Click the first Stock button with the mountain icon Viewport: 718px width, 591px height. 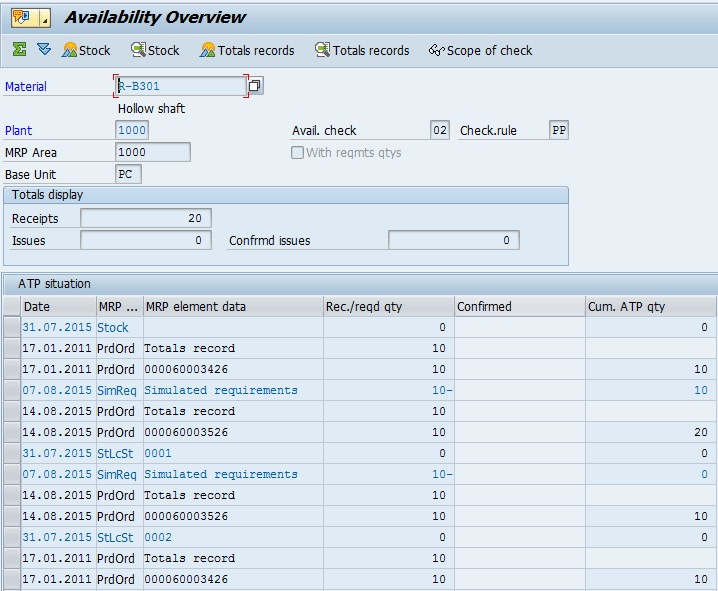coord(86,50)
